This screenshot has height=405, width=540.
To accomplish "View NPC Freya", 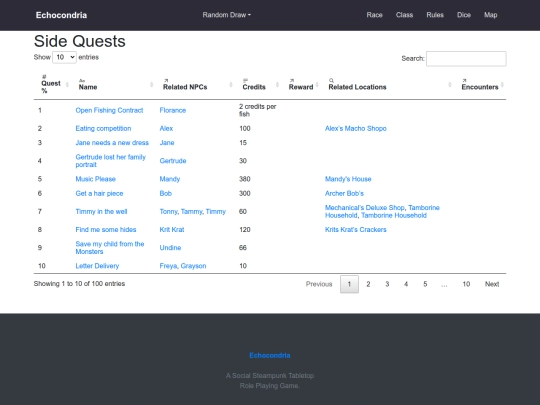I will pos(168,266).
